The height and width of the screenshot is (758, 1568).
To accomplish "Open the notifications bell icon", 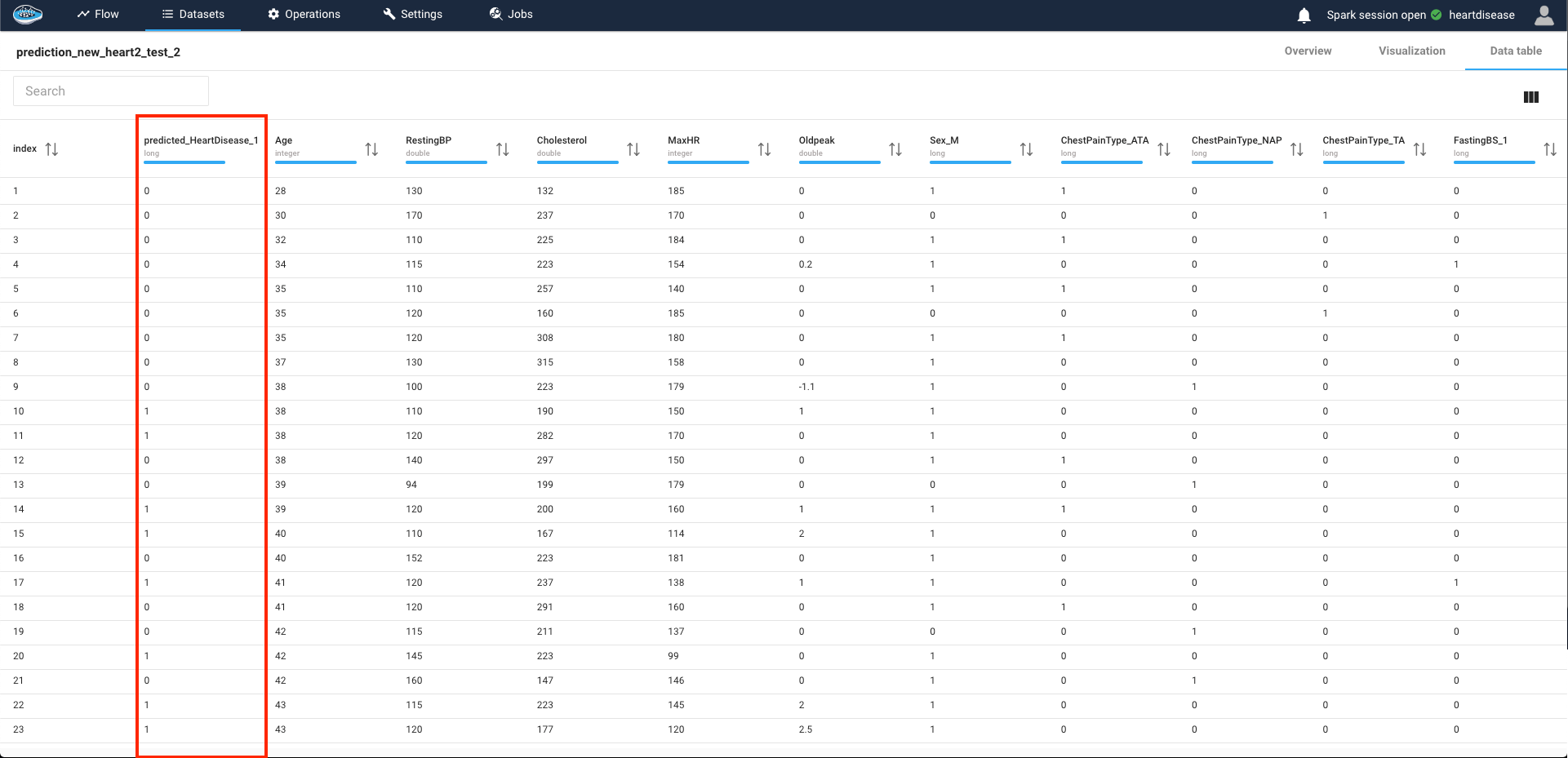I will click(x=1304, y=16).
